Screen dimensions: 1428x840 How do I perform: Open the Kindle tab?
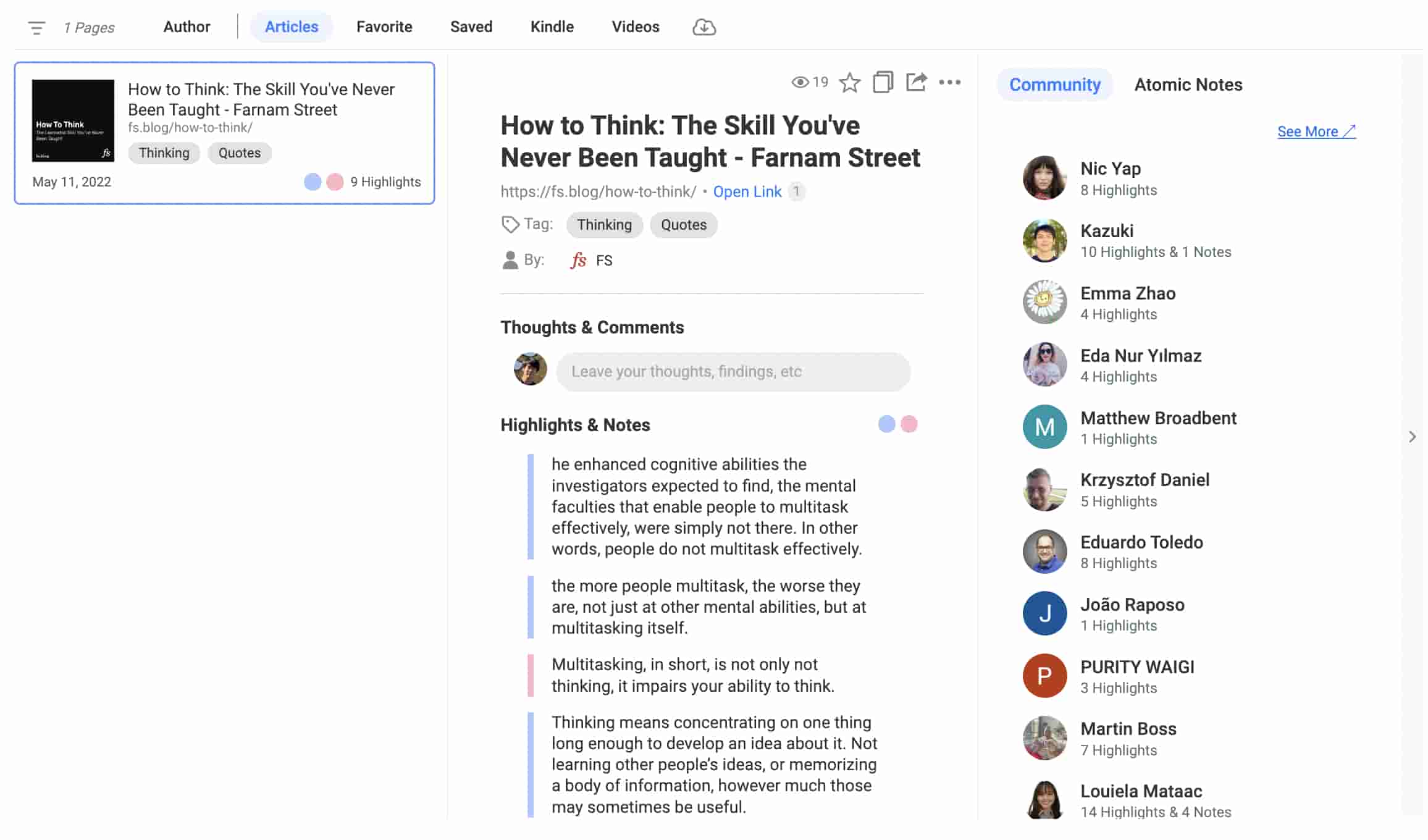pyautogui.click(x=552, y=27)
